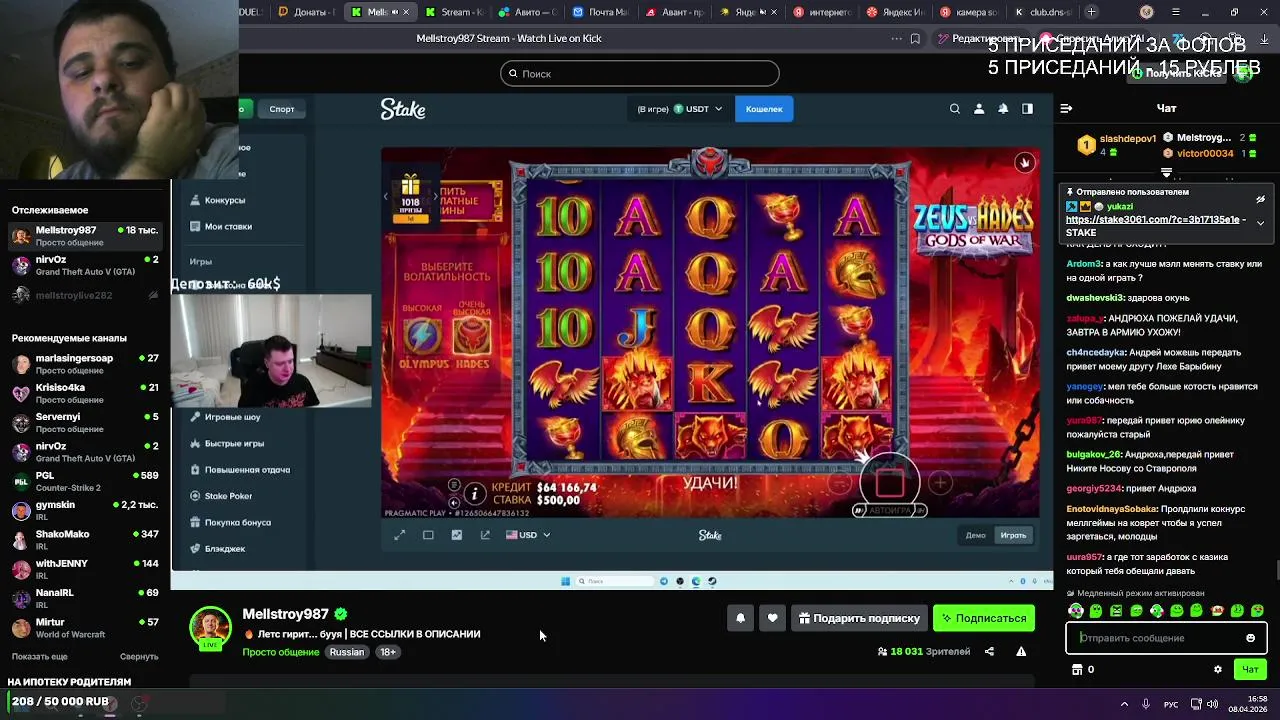
Task: Unpin the pinned chat message icon
Action: click(1260, 199)
